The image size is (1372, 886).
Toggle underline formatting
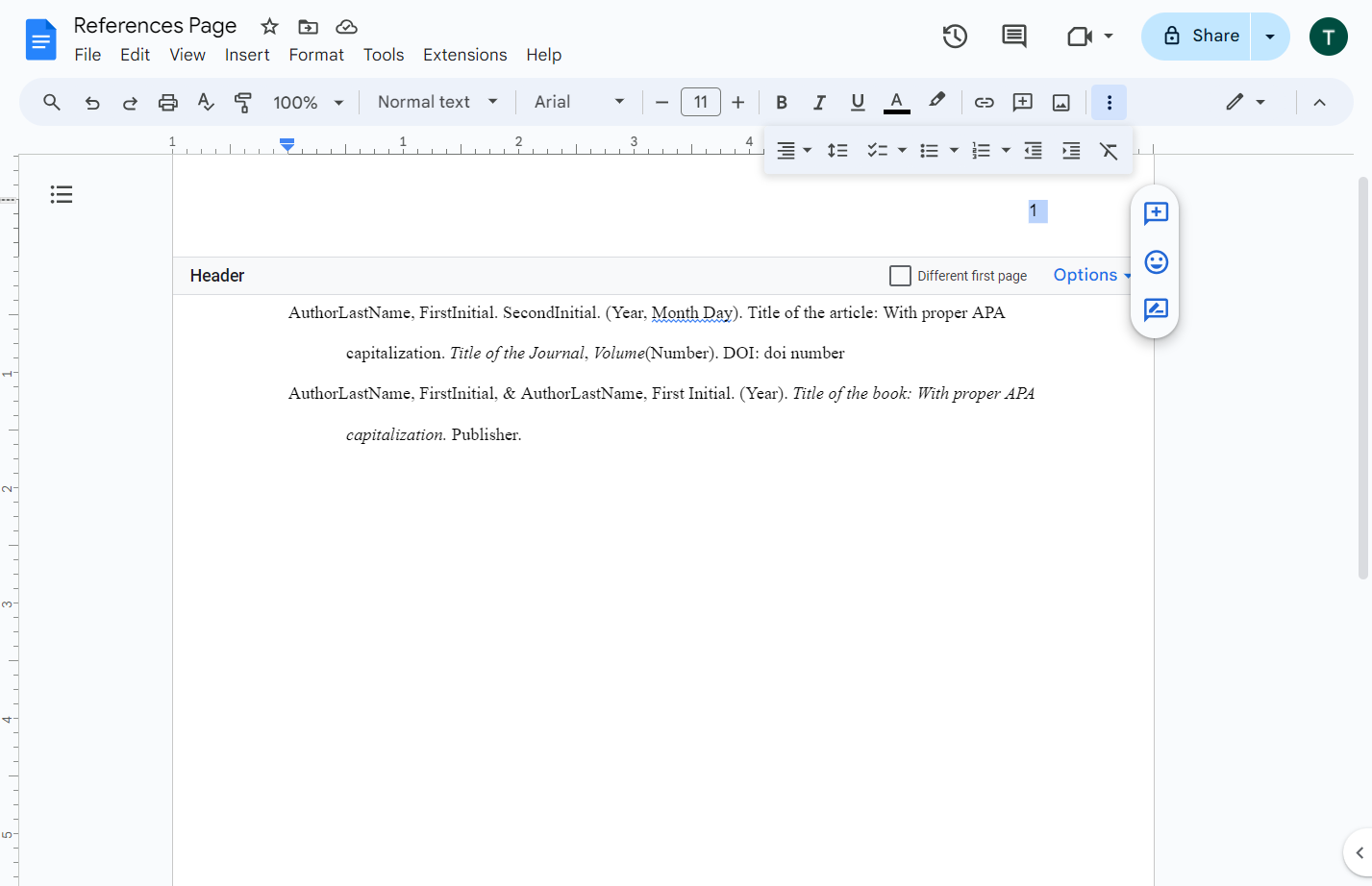pyautogui.click(x=858, y=102)
